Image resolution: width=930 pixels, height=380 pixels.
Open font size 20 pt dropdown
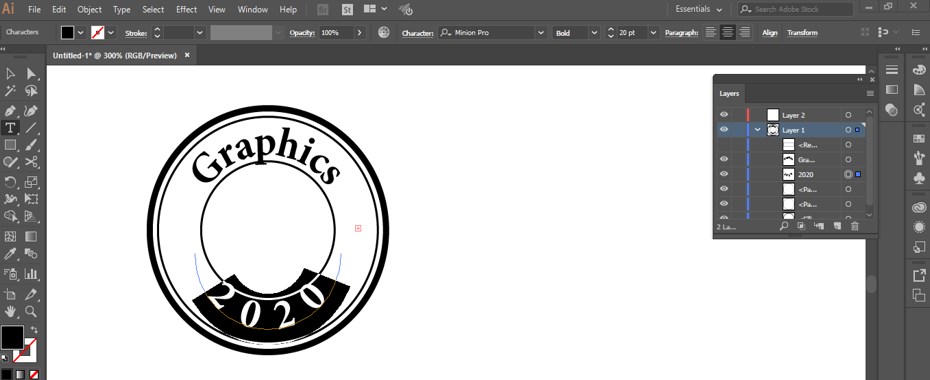point(653,33)
